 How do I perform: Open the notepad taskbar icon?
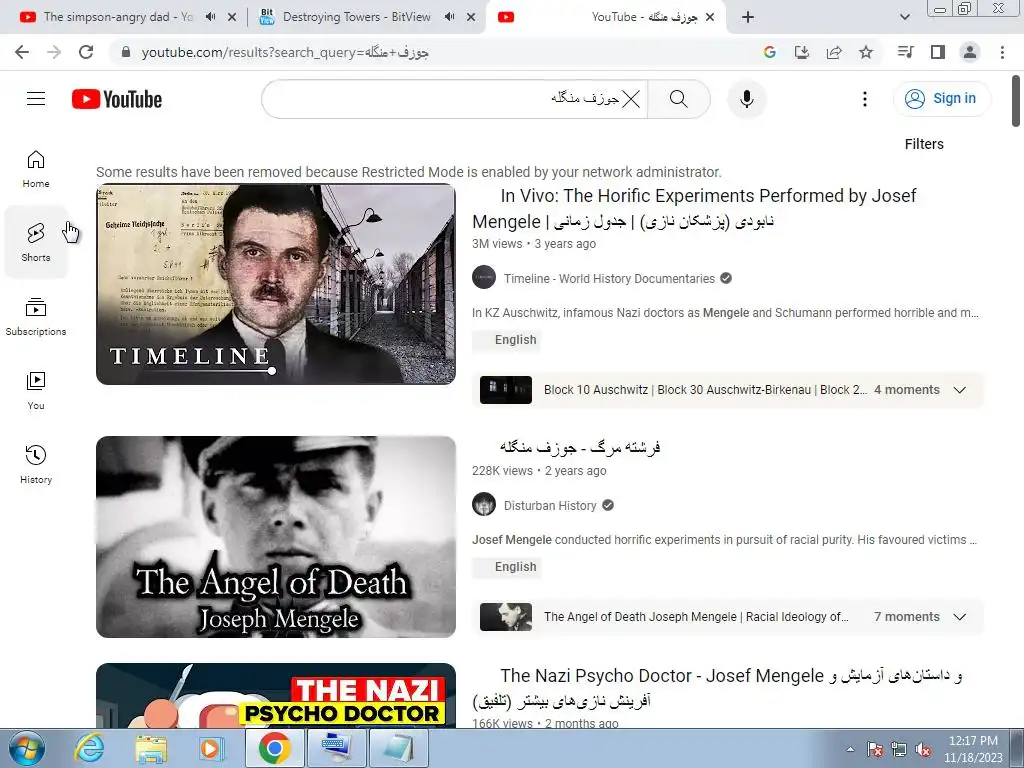click(x=398, y=748)
